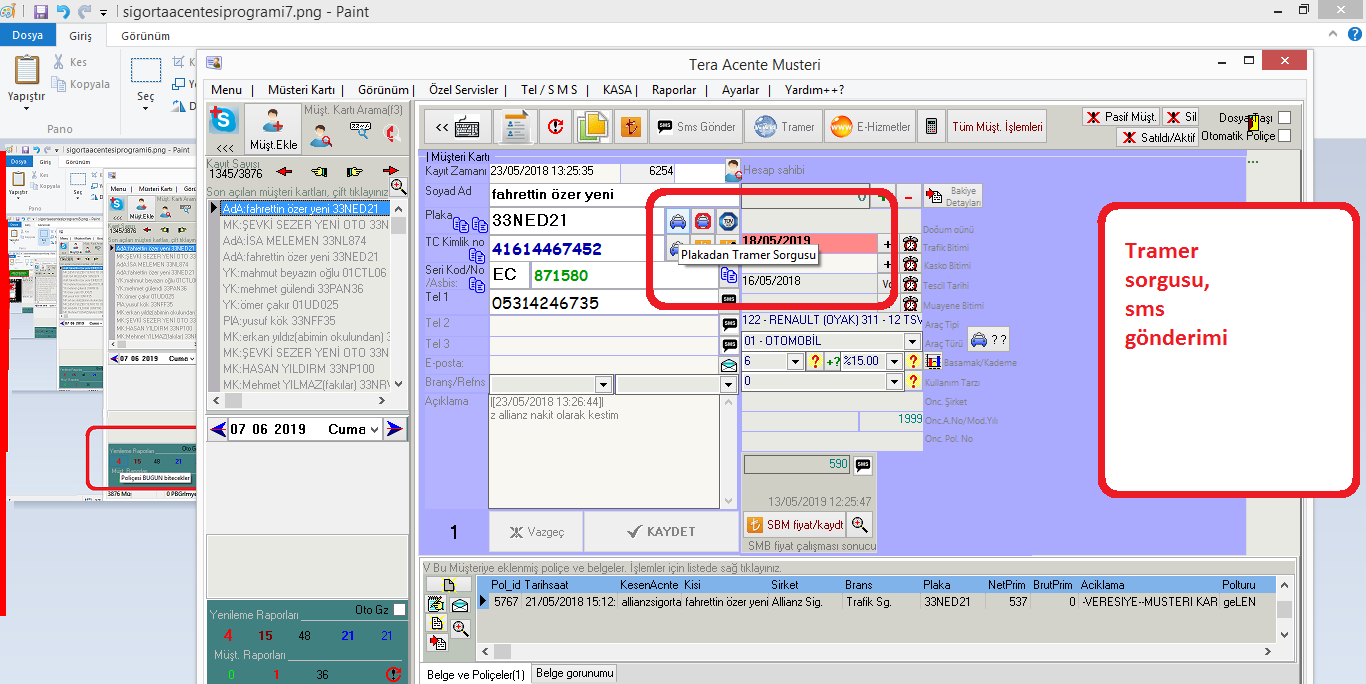The width and height of the screenshot is (1366, 684).
Task: Click the SBM fiyat/kaydt magnifier icon
Action: pos(858,524)
